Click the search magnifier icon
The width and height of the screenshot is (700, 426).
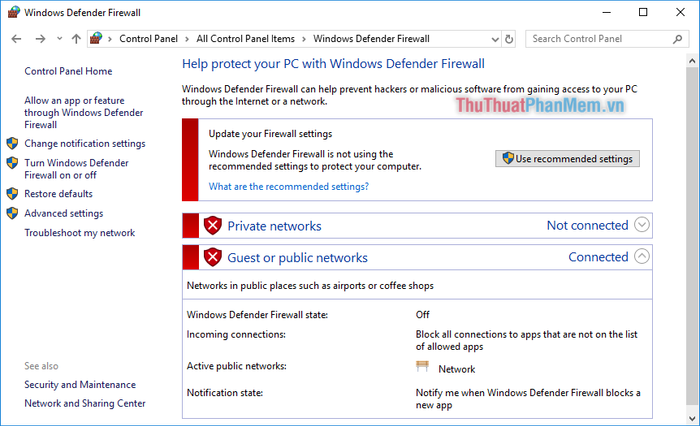click(677, 39)
